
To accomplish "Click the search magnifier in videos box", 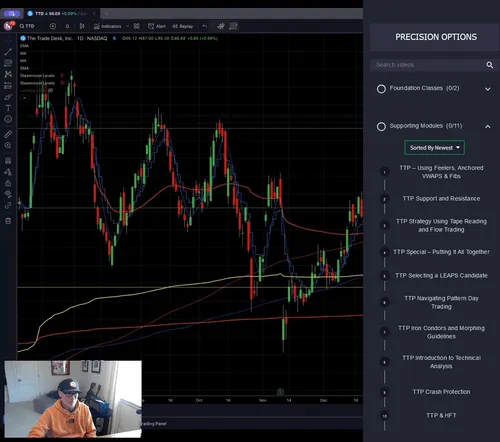I will click(489, 65).
